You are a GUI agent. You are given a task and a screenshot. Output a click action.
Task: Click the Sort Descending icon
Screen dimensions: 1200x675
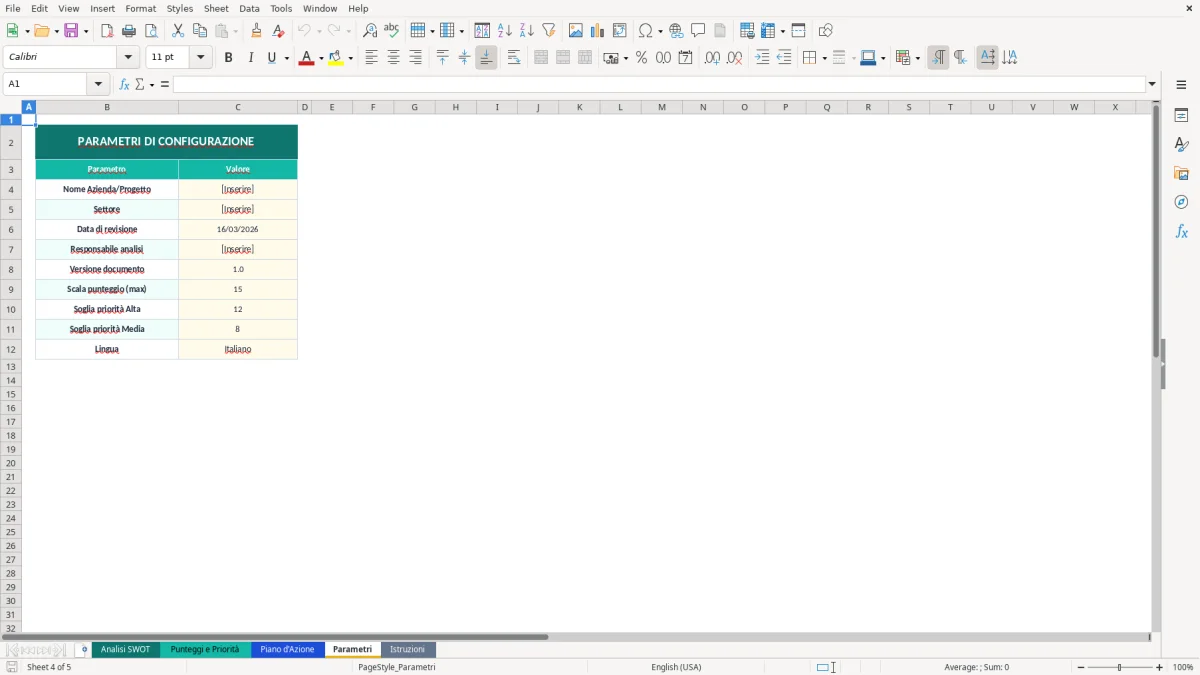(x=527, y=31)
